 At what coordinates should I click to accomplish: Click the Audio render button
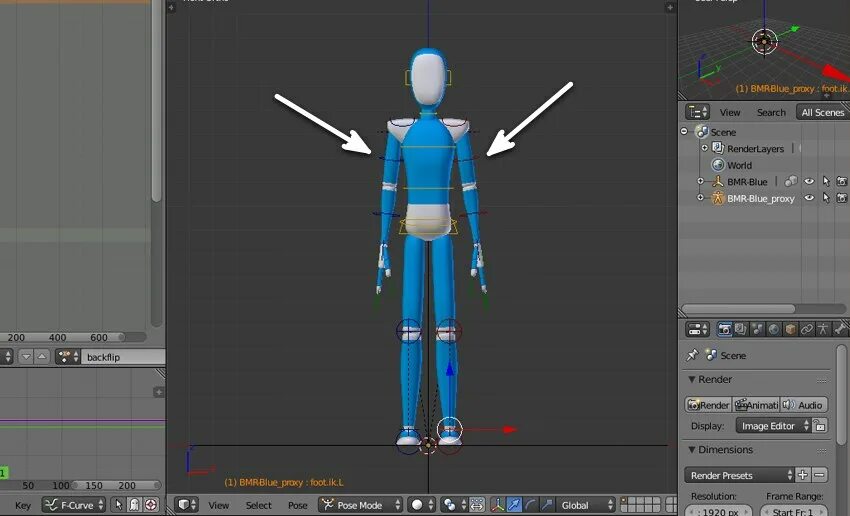pyautogui.click(x=804, y=405)
